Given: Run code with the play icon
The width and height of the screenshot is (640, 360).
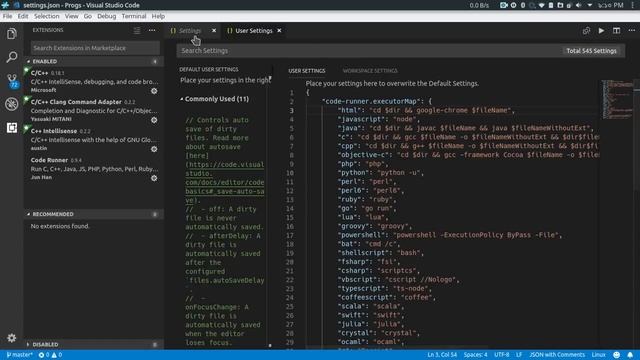Looking at the screenshot, I should [601, 31].
